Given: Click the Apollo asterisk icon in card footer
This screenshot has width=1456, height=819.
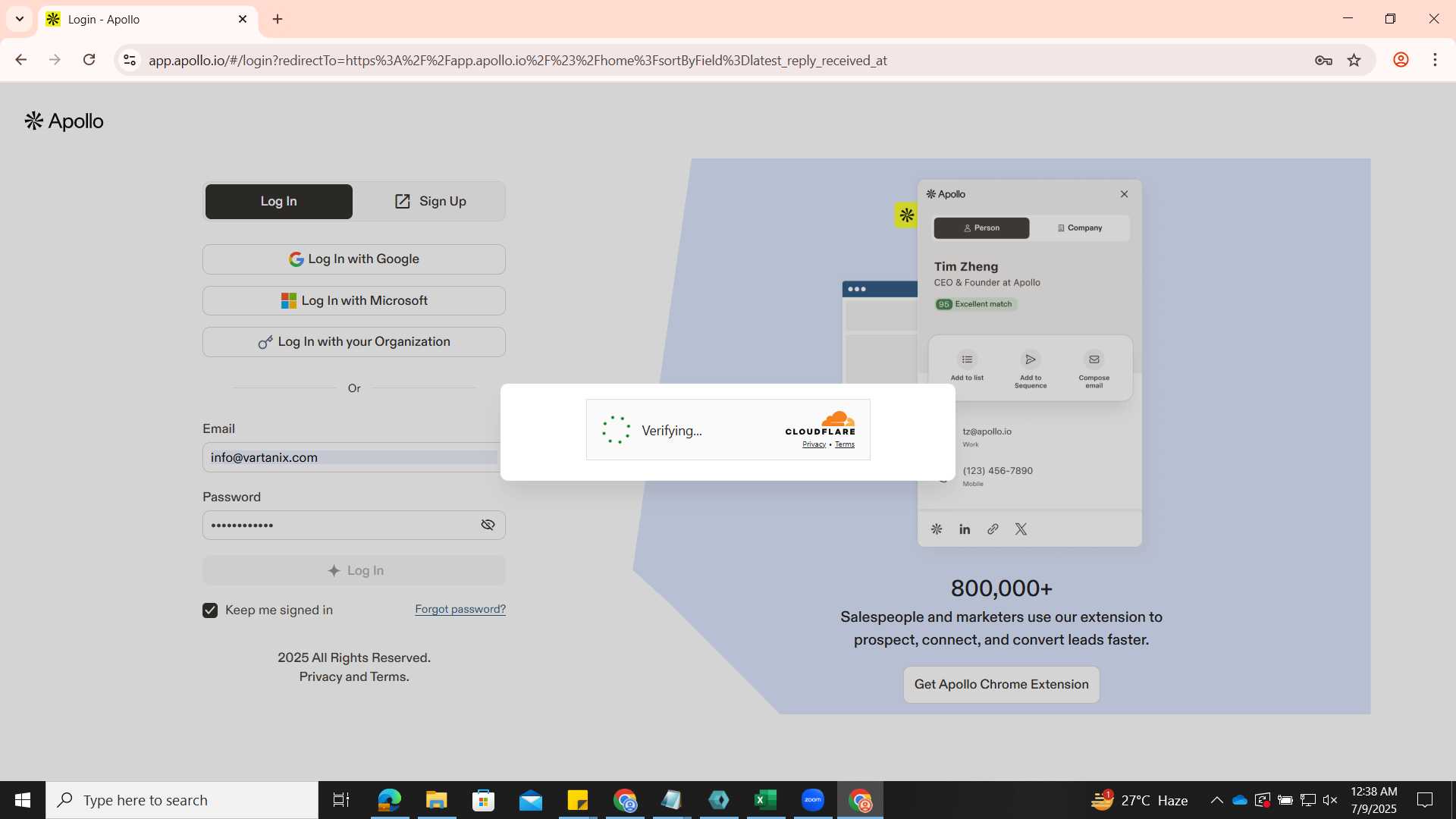Looking at the screenshot, I should (937, 529).
